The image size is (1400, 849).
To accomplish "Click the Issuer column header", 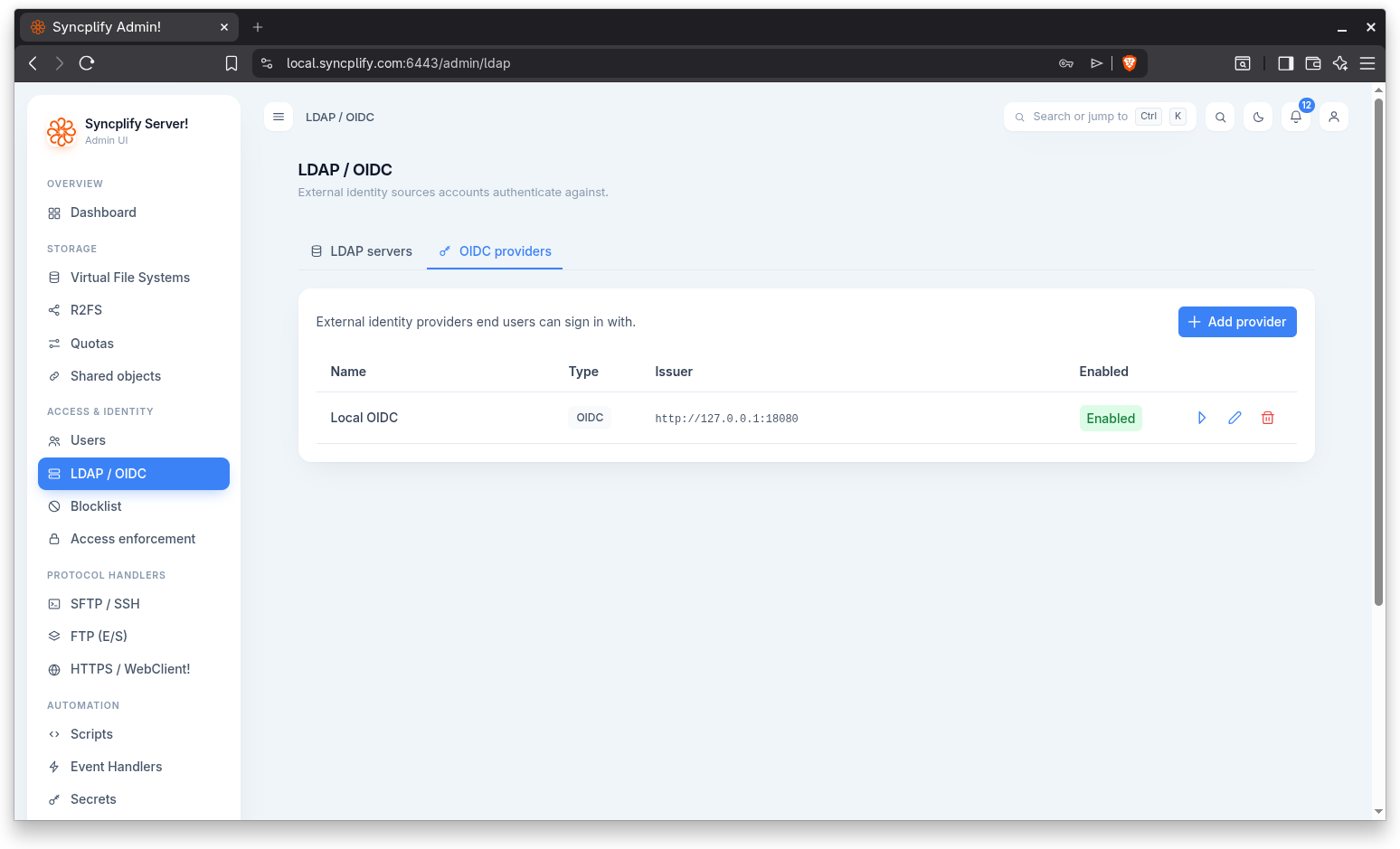I will pos(674,372).
